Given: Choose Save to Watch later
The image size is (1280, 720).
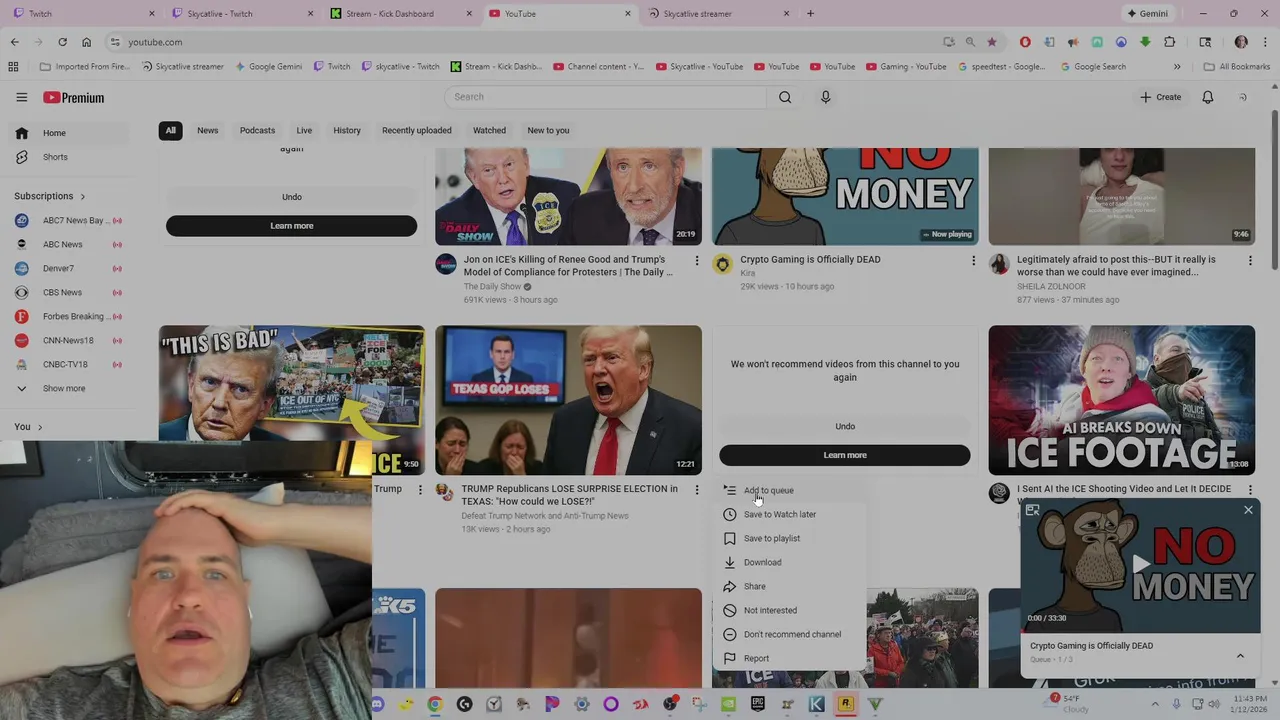Looking at the screenshot, I should coord(790,514).
